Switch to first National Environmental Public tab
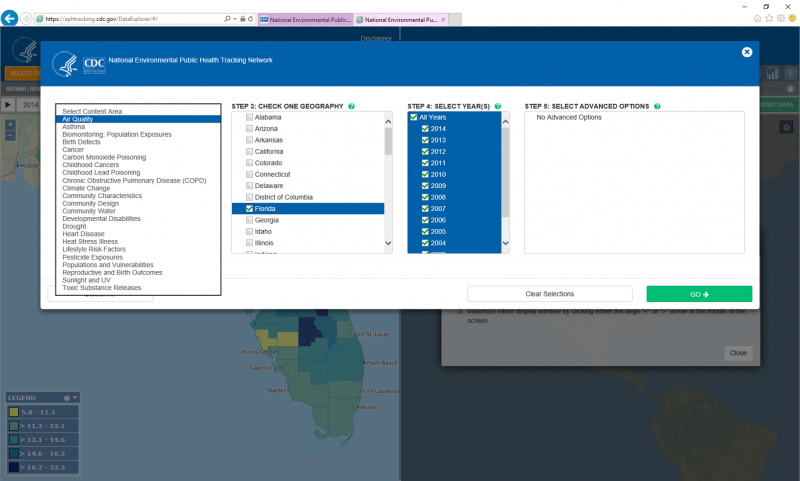This screenshot has width=800, height=481. point(306,19)
